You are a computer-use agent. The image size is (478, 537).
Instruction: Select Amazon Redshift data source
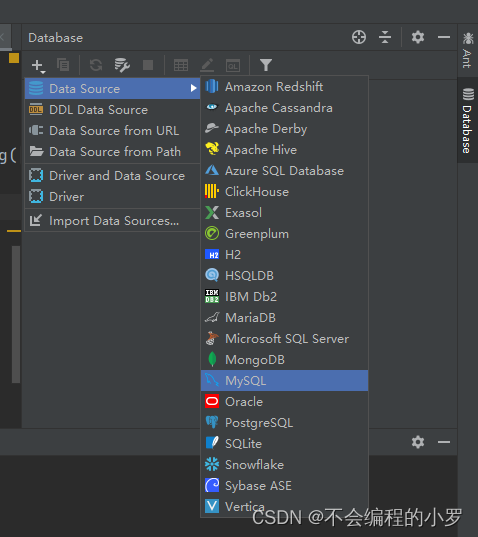point(285,87)
